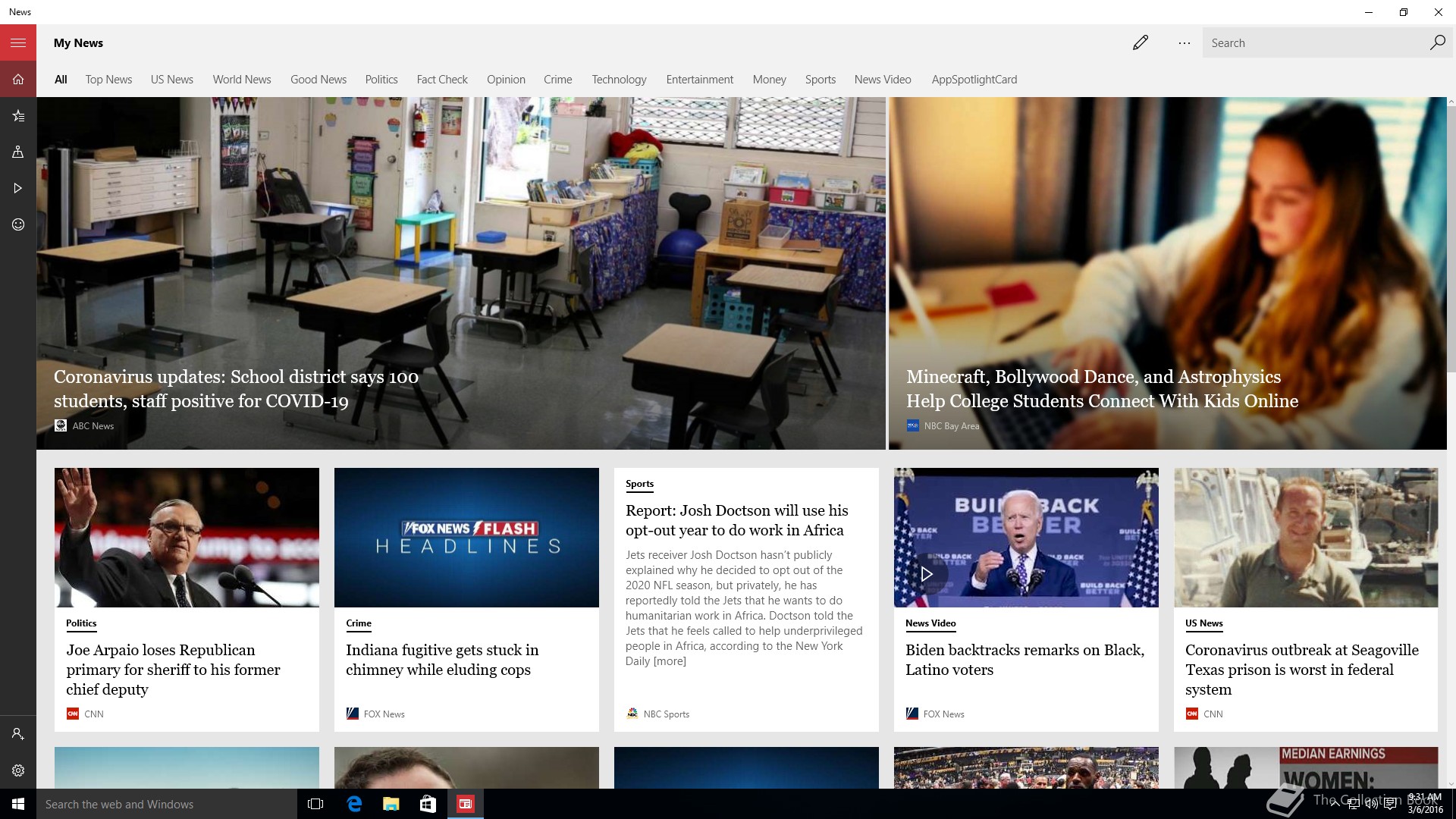Click the search magnifier icon
This screenshot has height=819, width=1456.
(1437, 42)
